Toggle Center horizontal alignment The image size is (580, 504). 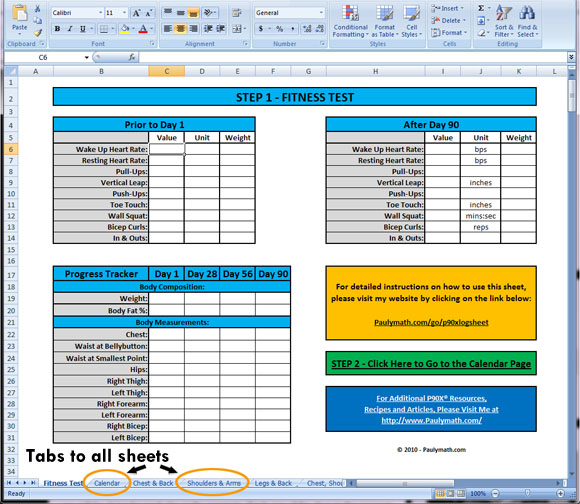(180, 28)
